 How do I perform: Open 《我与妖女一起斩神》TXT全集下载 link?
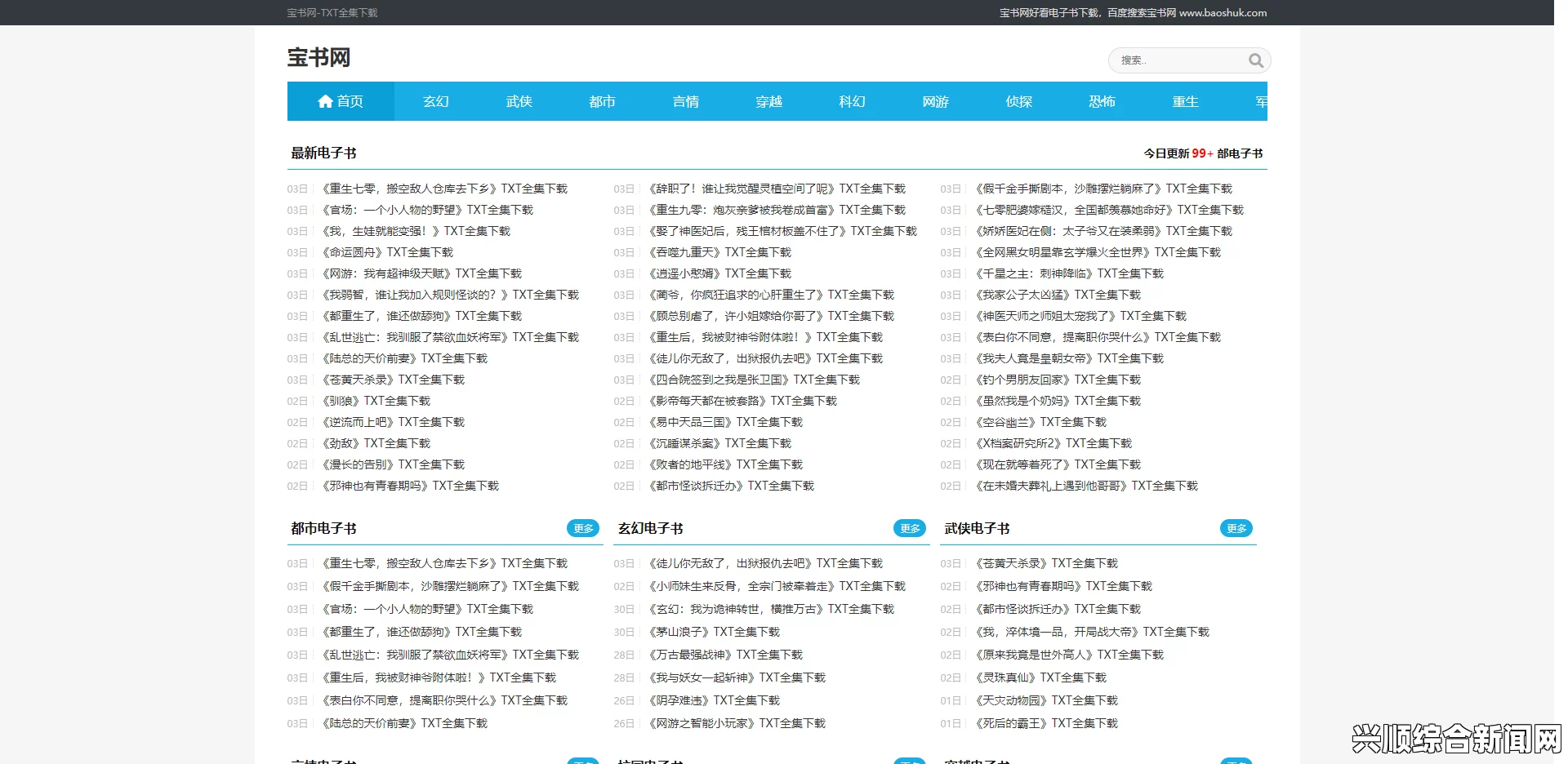point(736,677)
